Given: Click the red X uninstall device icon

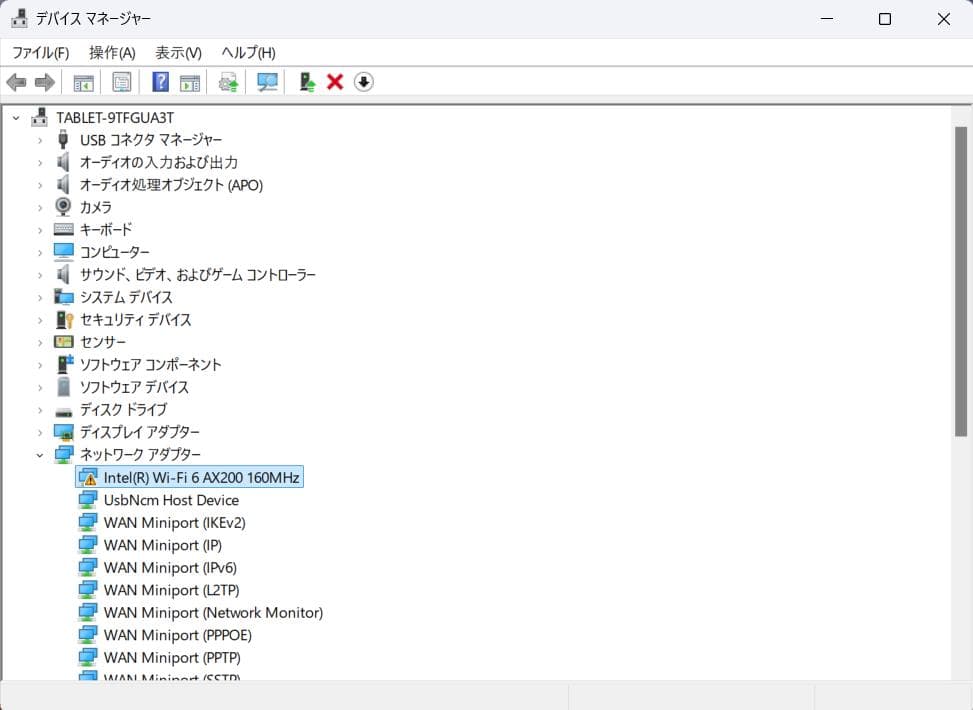Looking at the screenshot, I should click(x=335, y=82).
